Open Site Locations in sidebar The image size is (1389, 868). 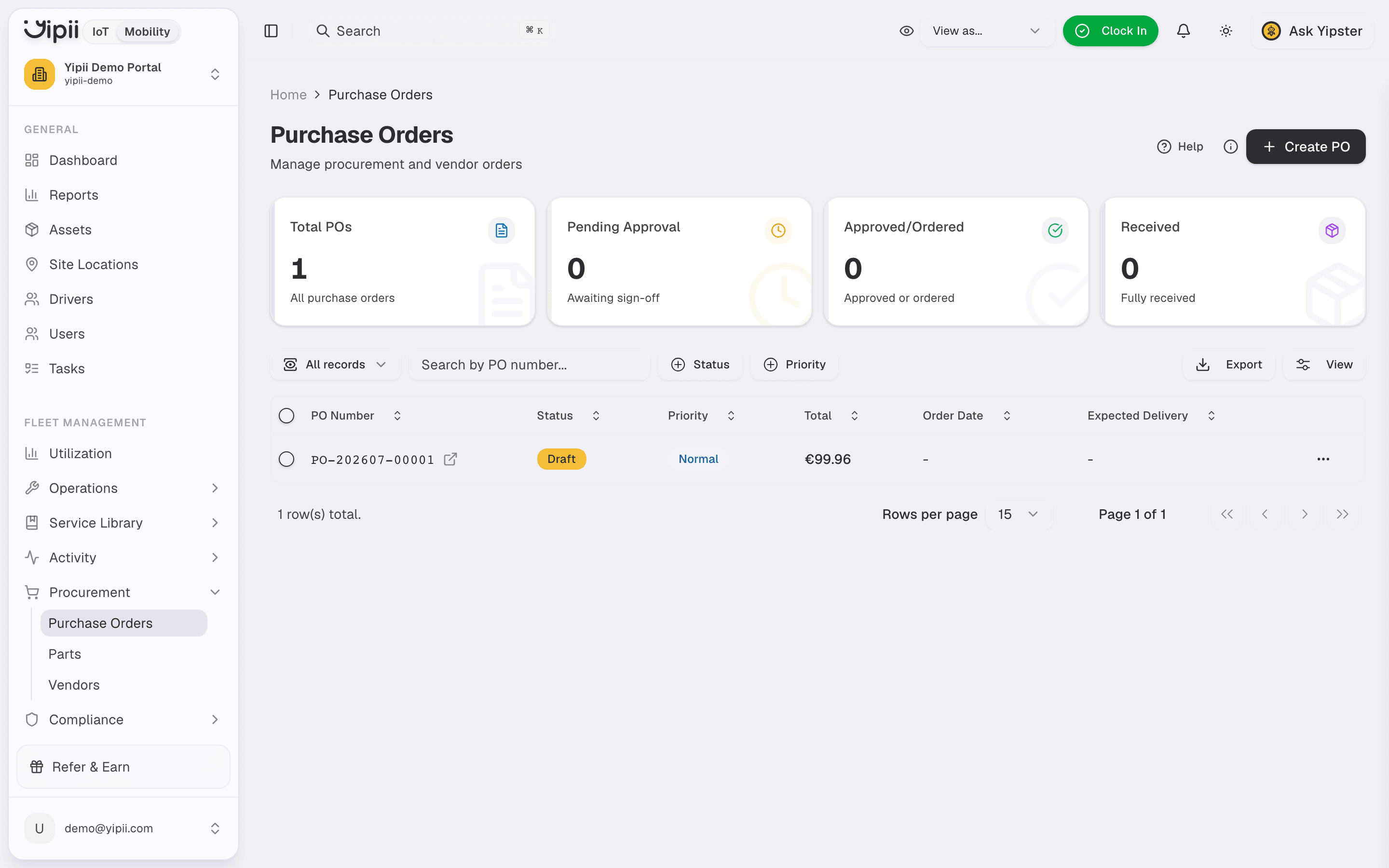click(123, 265)
